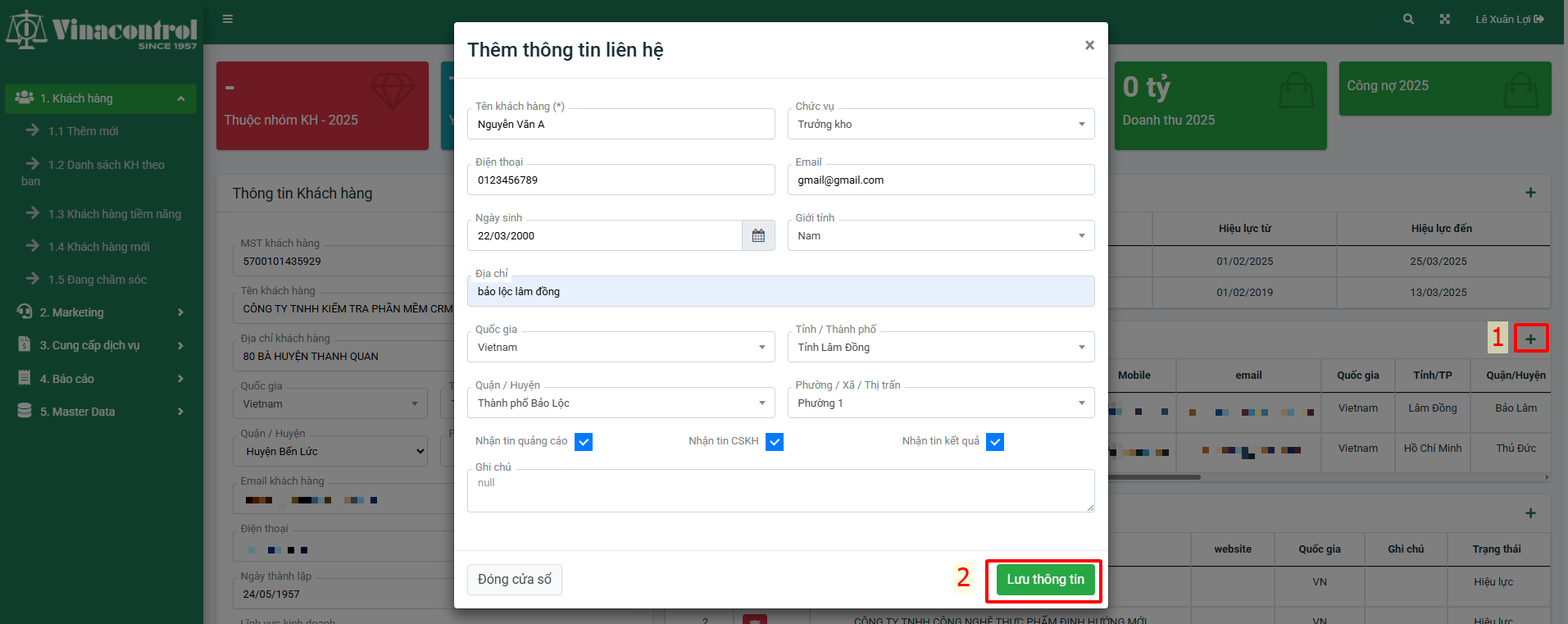Viewport: 1568px width, 624px height.
Task: Open the calendar picker for Ngày sinh
Action: pos(758,235)
